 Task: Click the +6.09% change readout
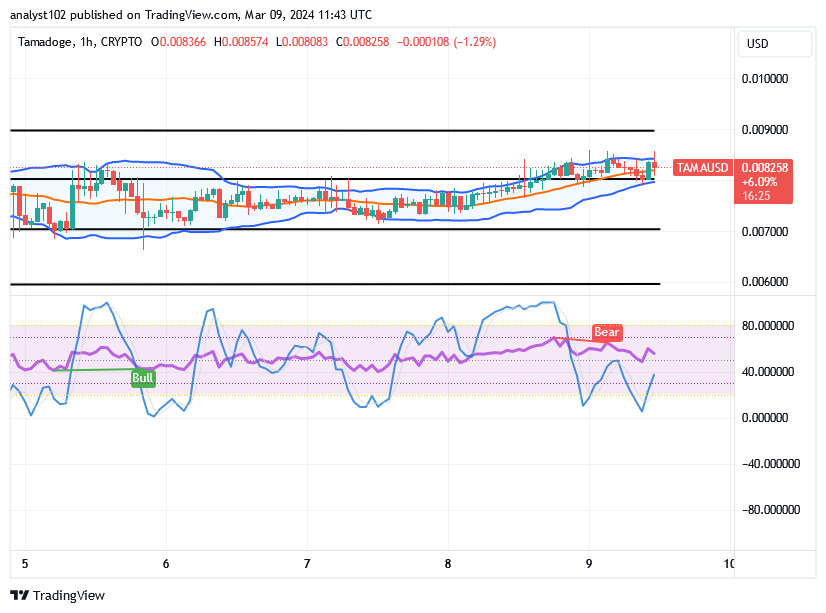pyautogui.click(x=759, y=182)
